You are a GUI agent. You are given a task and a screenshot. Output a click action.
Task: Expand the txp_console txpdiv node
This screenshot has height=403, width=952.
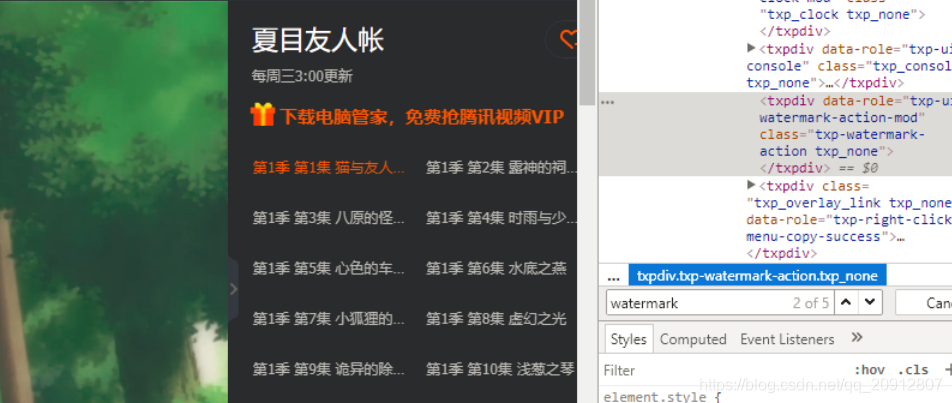(x=752, y=49)
